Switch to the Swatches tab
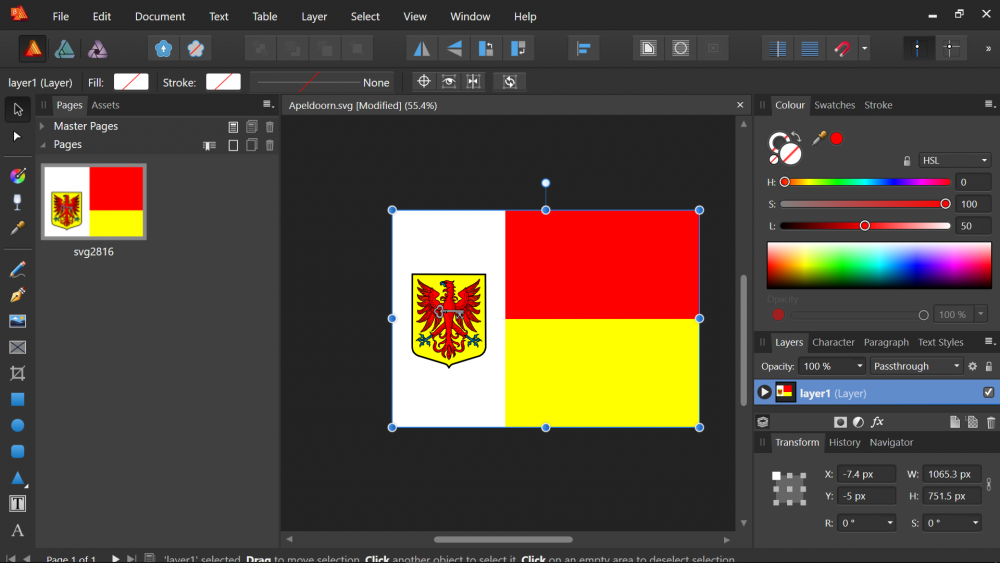Image resolution: width=1000 pixels, height=563 pixels. pos(834,105)
